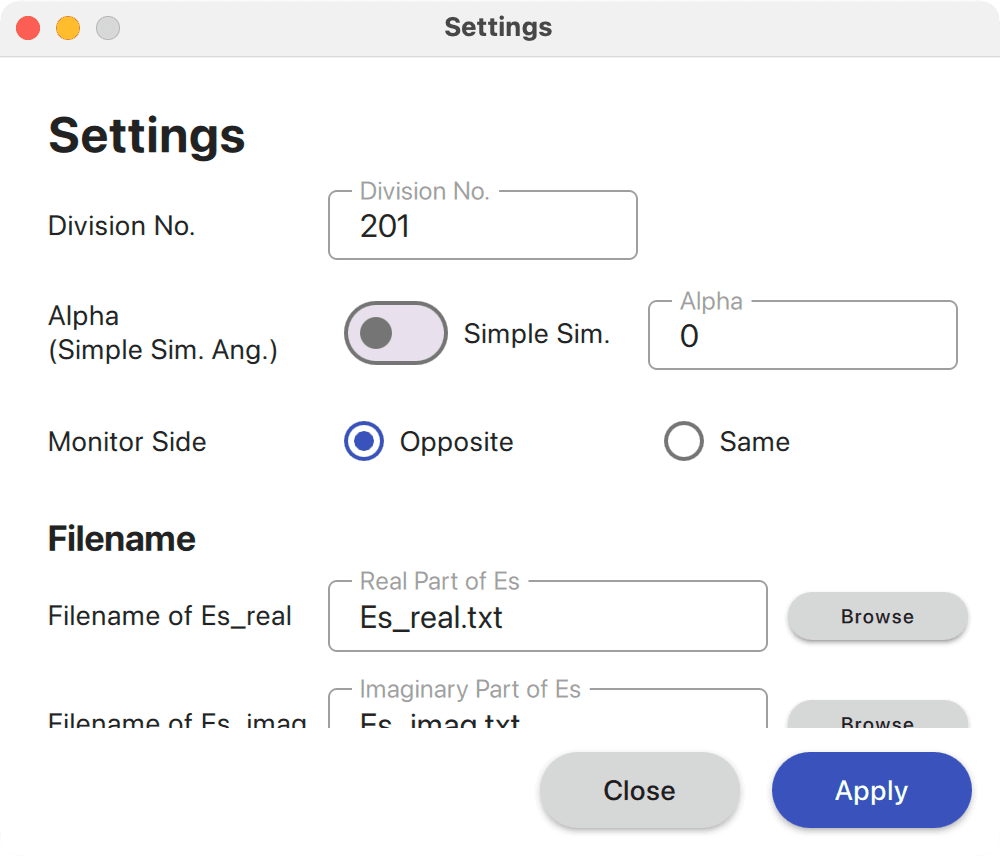Browse for the Real Part of Es file
1000x856 pixels.
click(877, 616)
